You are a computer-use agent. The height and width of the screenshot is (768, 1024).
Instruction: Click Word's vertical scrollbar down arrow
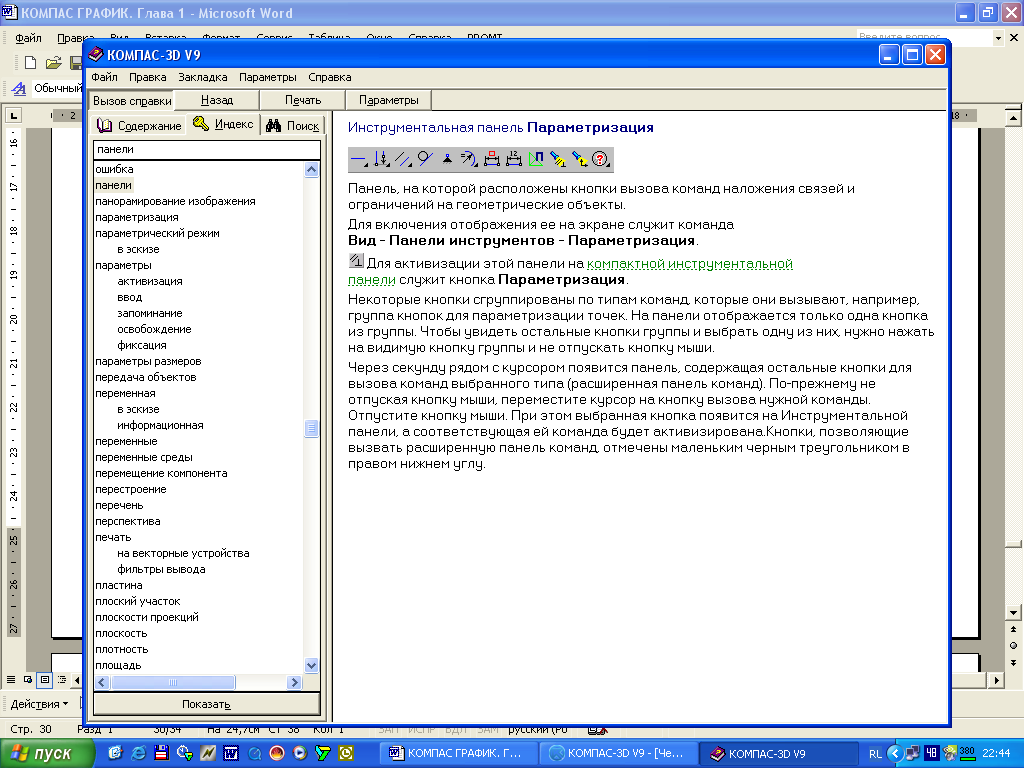coord(1013,613)
